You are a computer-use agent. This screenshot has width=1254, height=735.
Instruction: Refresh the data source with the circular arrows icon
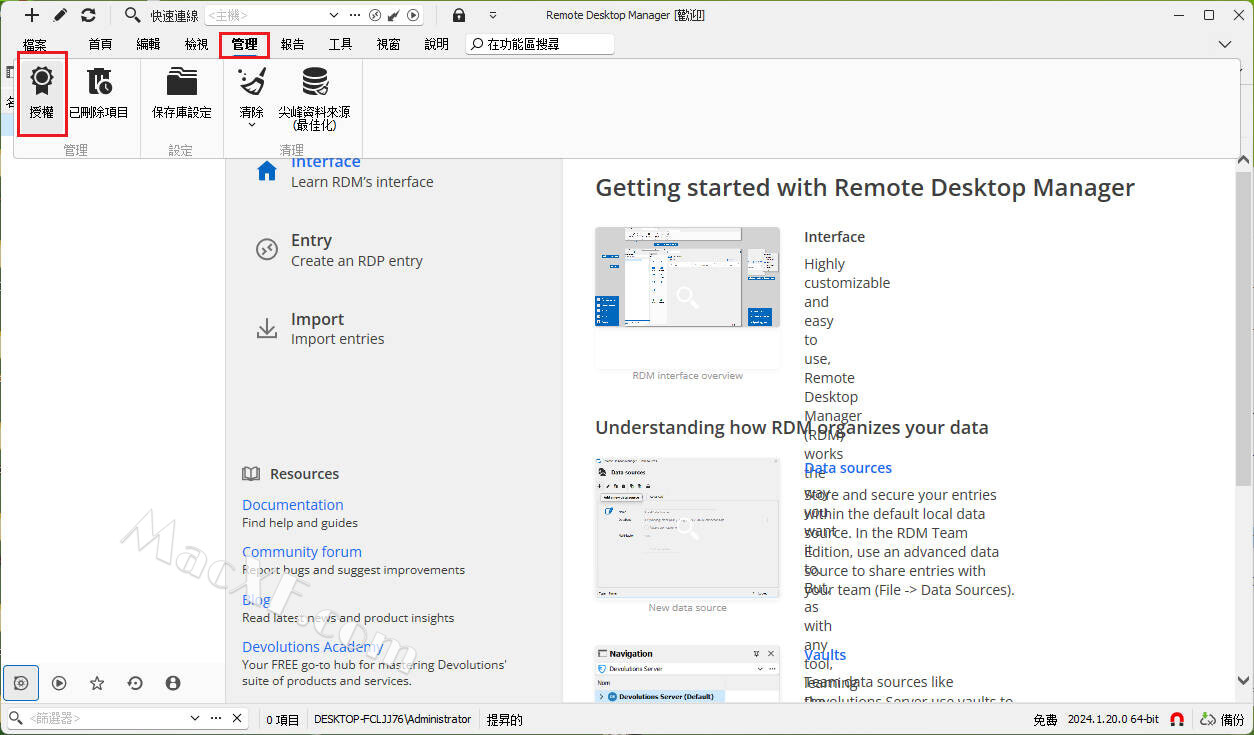[88, 15]
